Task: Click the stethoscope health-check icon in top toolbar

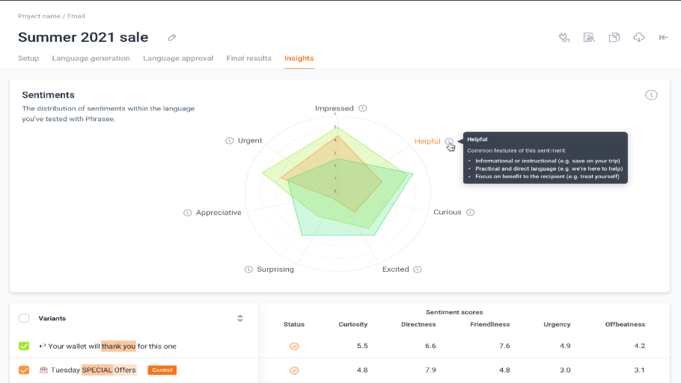Action: (564, 38)
